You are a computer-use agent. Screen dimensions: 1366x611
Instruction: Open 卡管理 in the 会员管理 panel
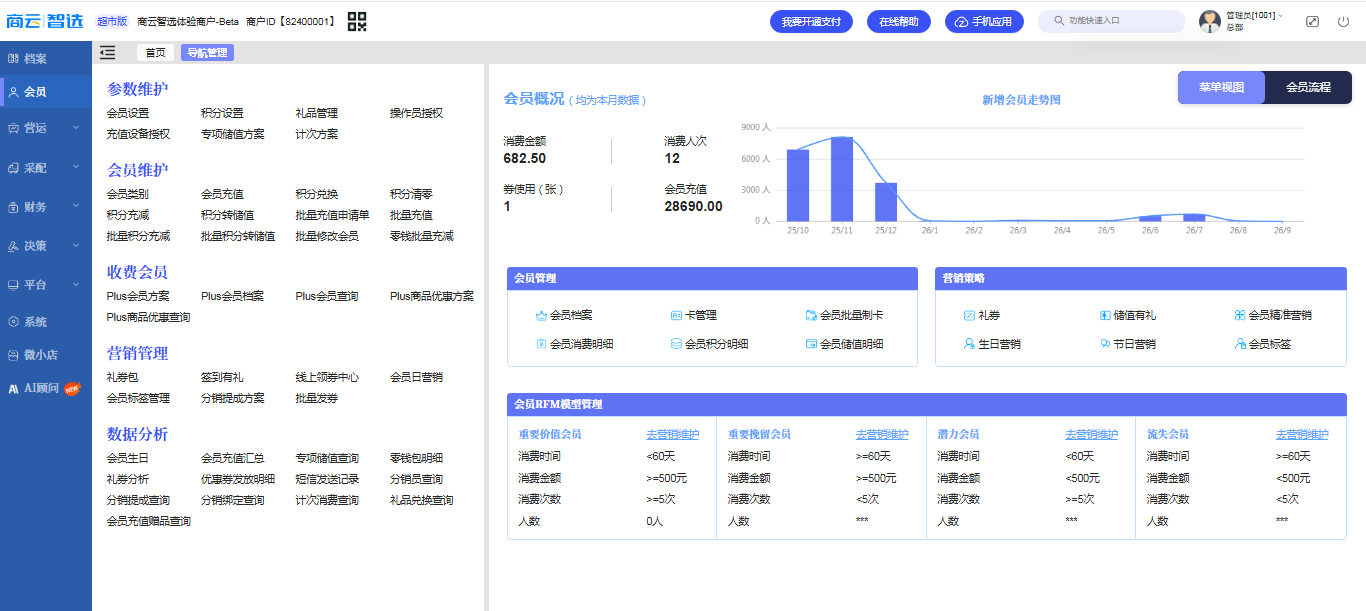pyautogui.click(x=693, y=315)
